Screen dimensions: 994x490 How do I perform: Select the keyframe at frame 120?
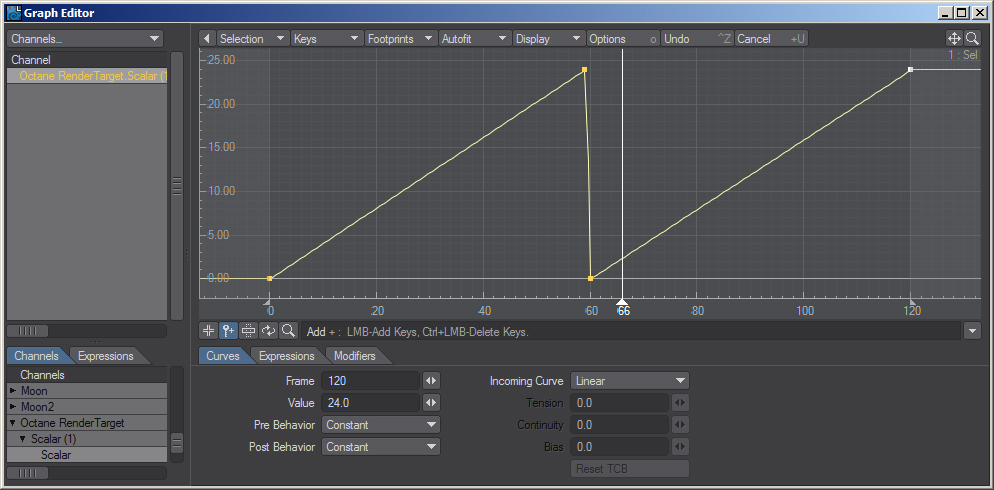(x=910, y=70)
